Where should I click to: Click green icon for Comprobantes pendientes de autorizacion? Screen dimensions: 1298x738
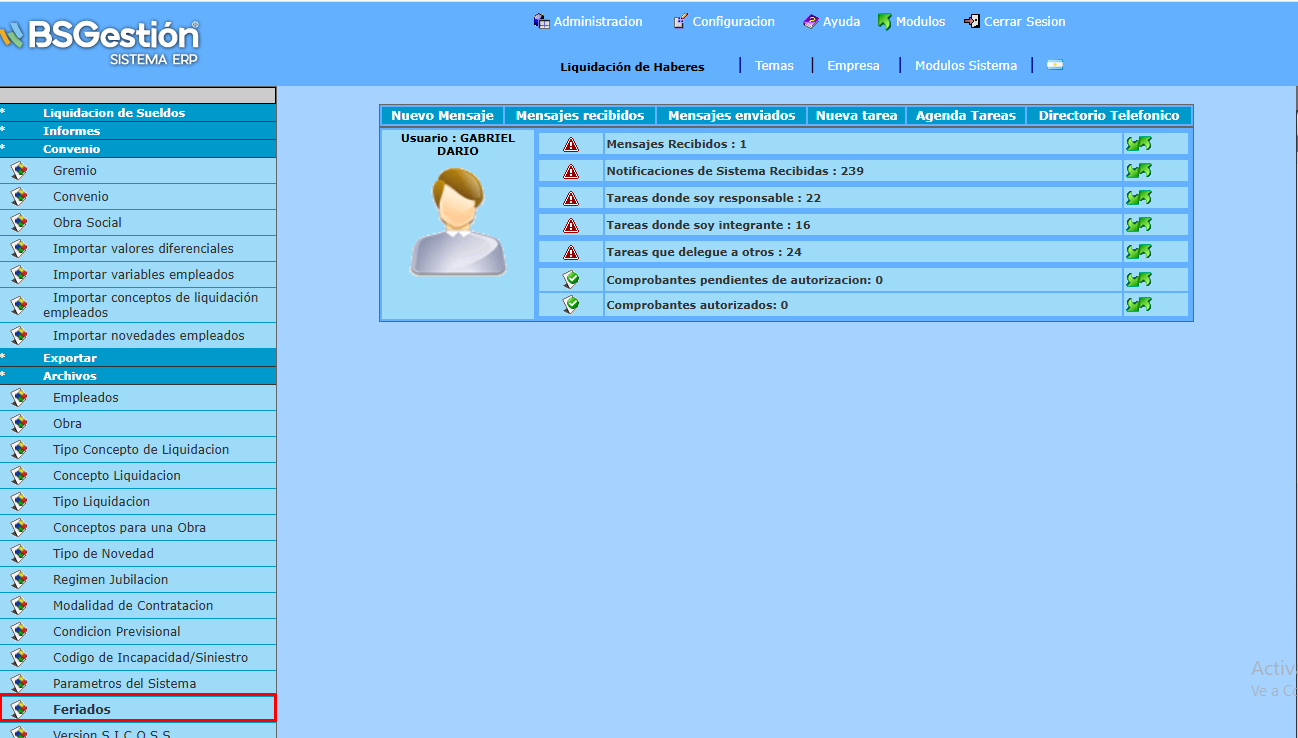[x=1139, y=279]
